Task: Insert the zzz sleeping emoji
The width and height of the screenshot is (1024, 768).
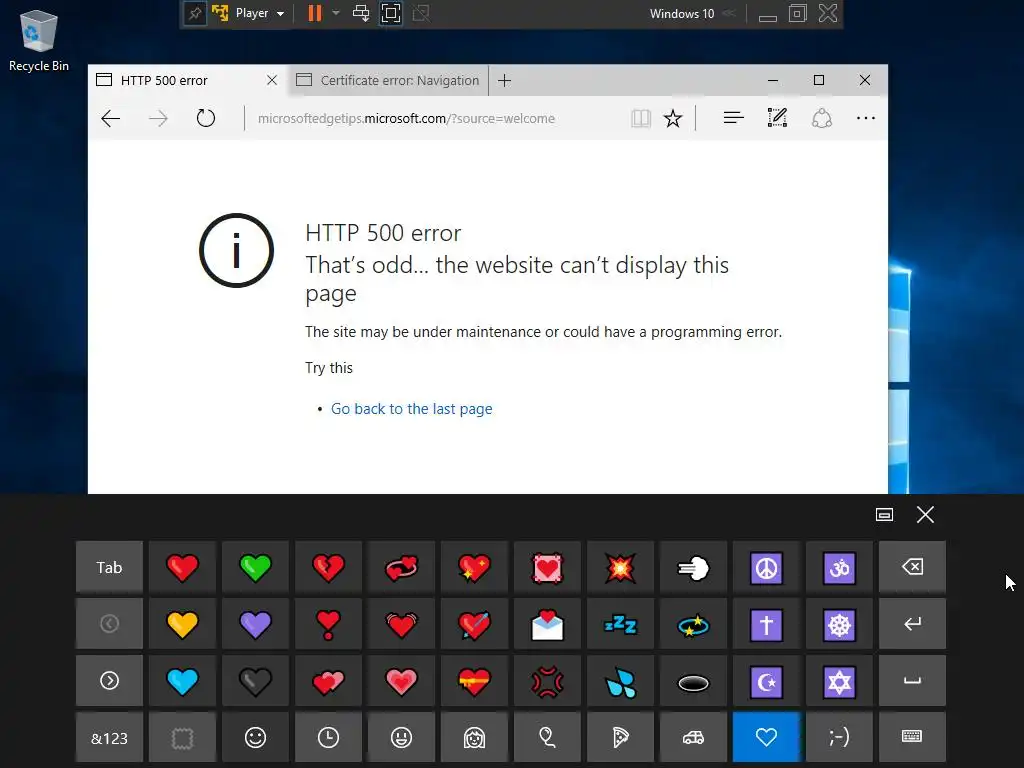Action: (620, 624)
